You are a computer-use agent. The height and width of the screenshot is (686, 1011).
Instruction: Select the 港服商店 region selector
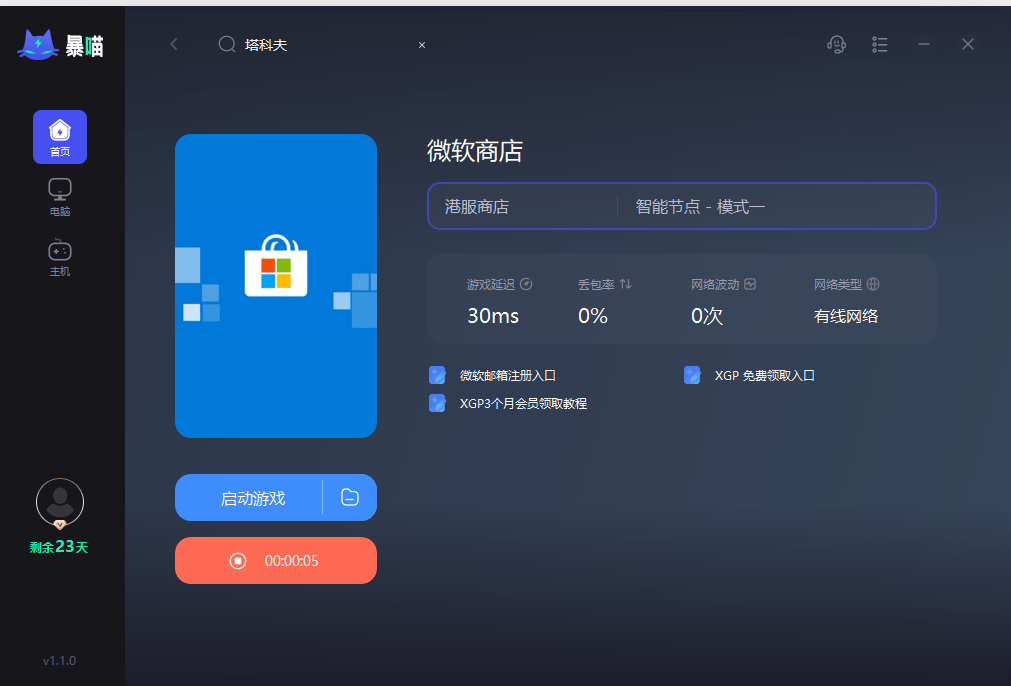click(x=477, y=207)
